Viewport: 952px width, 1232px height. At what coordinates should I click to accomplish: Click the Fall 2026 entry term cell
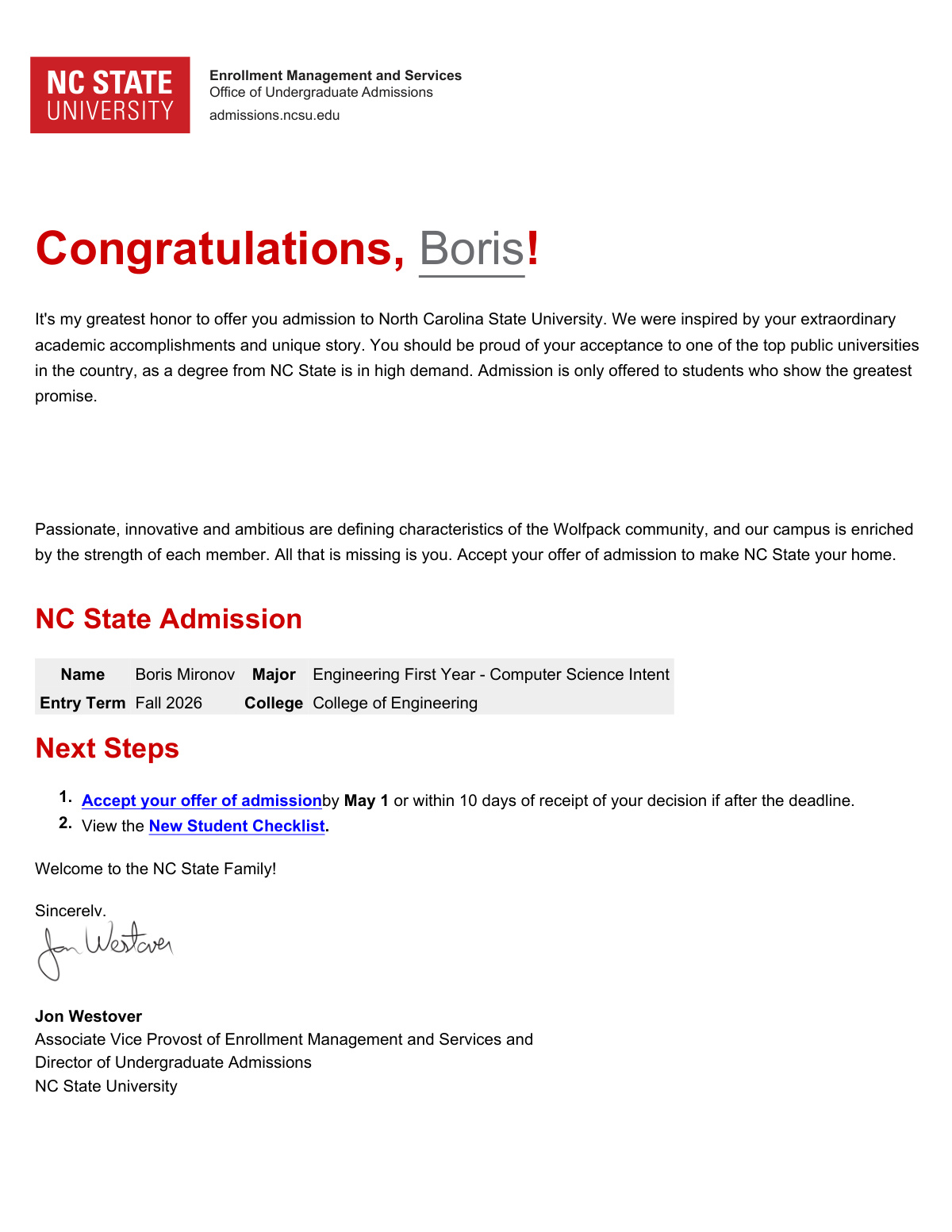pyautogui.click(x=169, y=703)
